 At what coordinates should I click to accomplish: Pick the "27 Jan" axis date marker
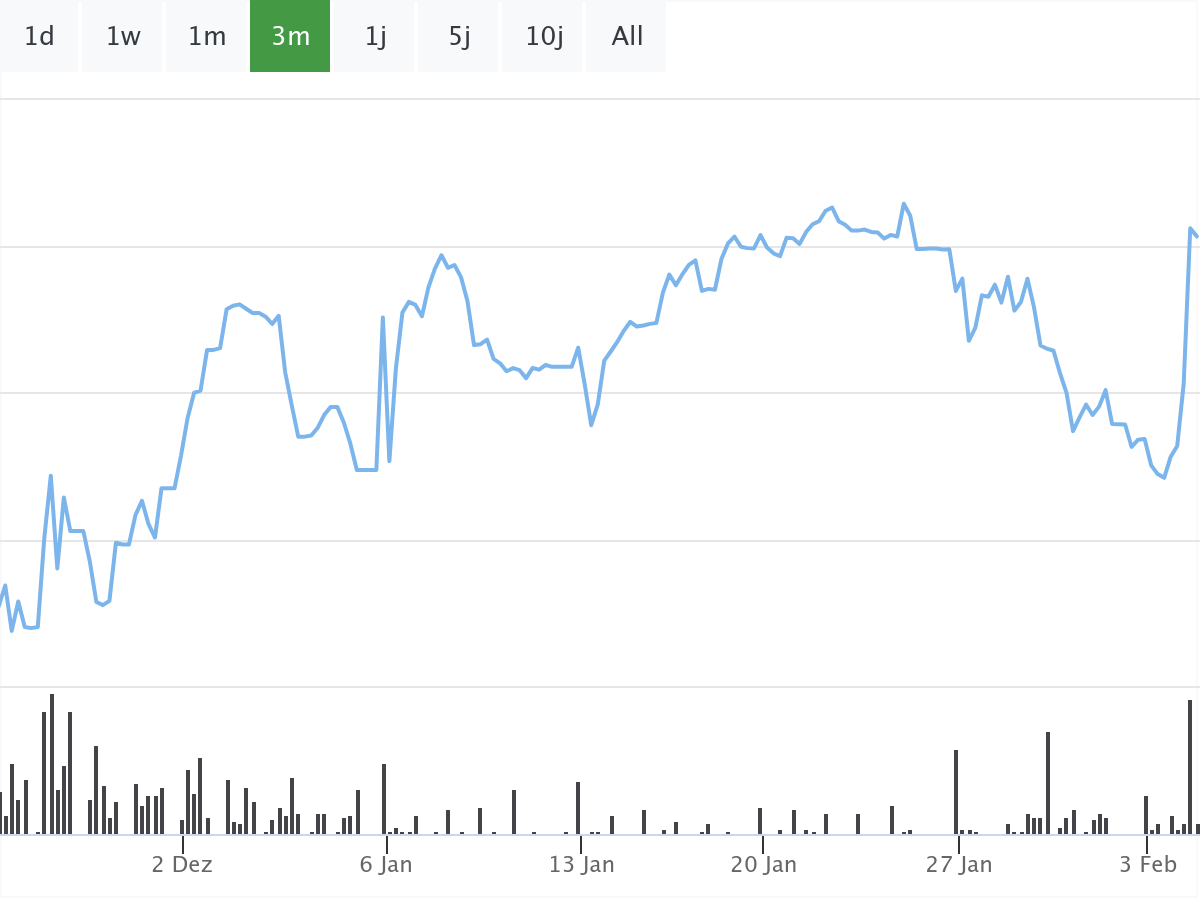click(959, 864)
